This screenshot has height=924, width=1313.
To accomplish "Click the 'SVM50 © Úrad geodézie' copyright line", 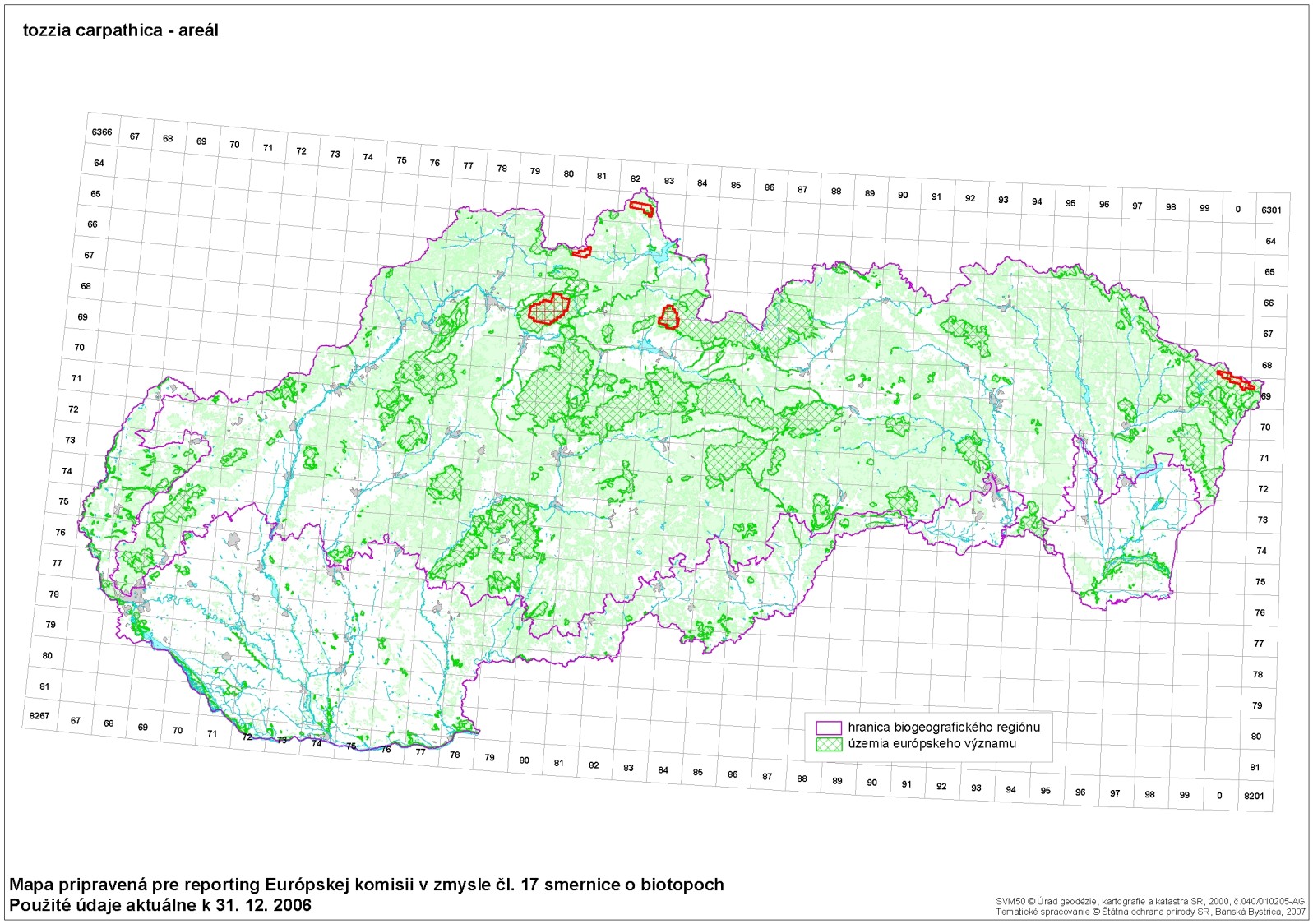I will (x=1150, y=902).
